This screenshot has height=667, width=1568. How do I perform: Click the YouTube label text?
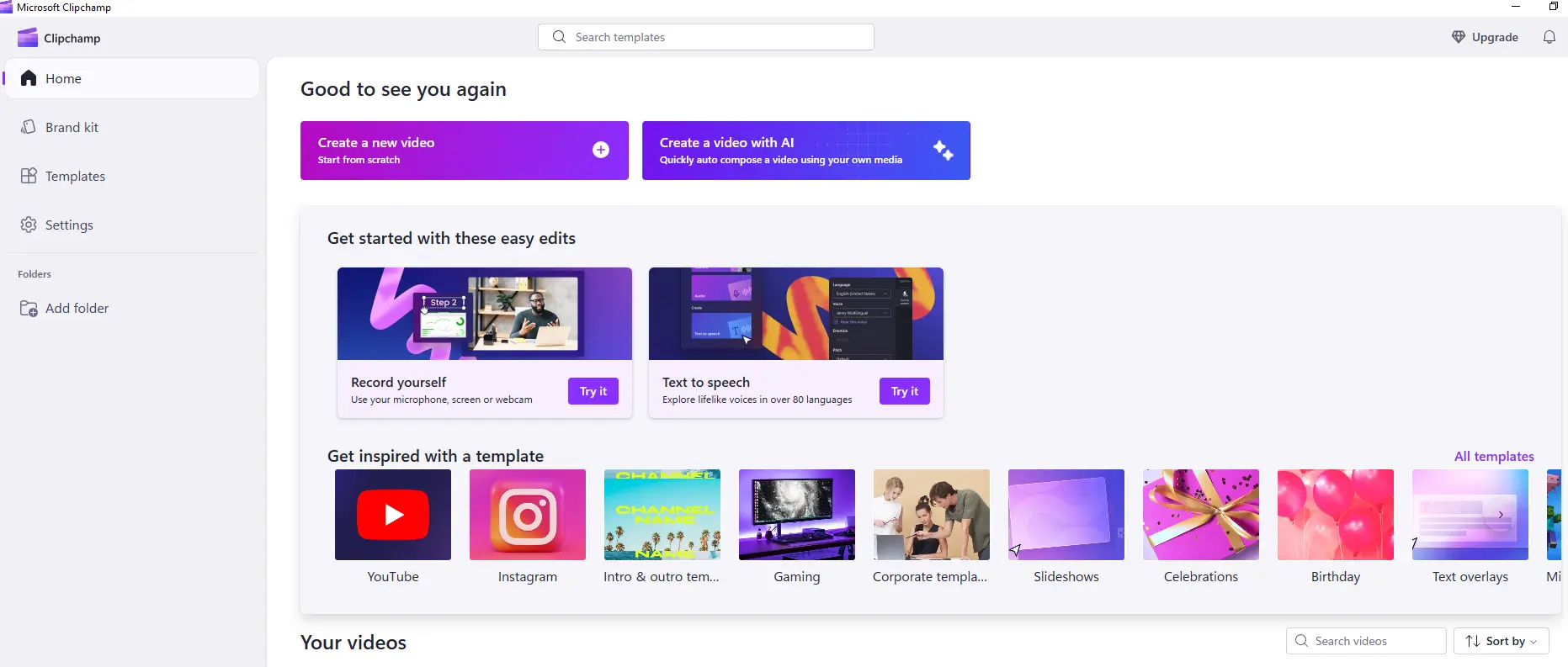tap(393, 576)
